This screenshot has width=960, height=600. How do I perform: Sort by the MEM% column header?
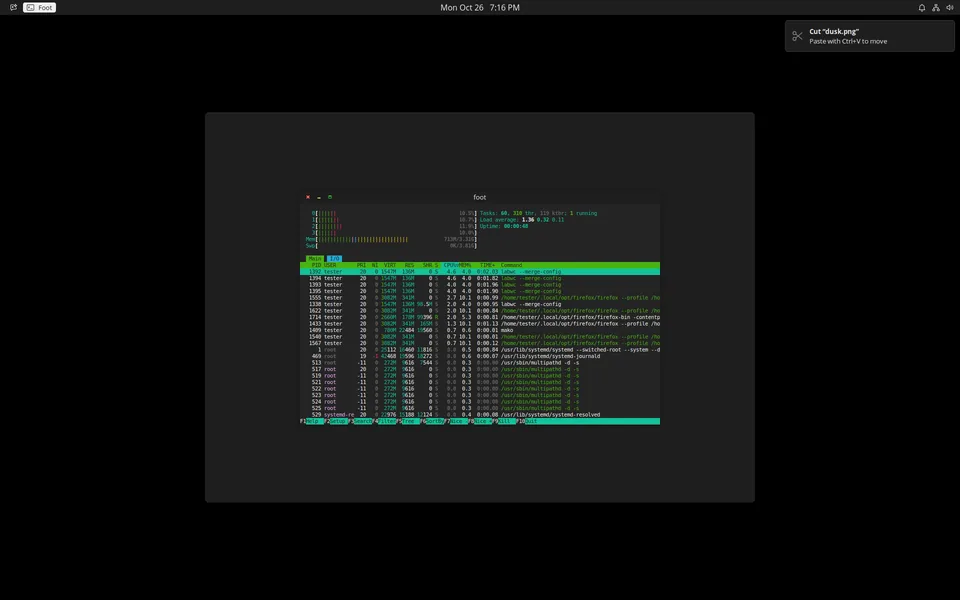point(465,265)
